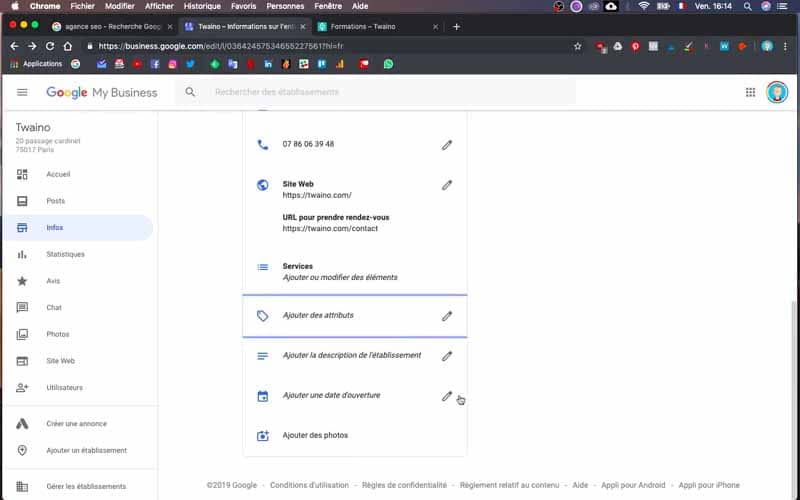The width and height of the screenshot is (800, 500).
Task: Edit the phone number 07 86 06 39 48
Action: [446, 145]
